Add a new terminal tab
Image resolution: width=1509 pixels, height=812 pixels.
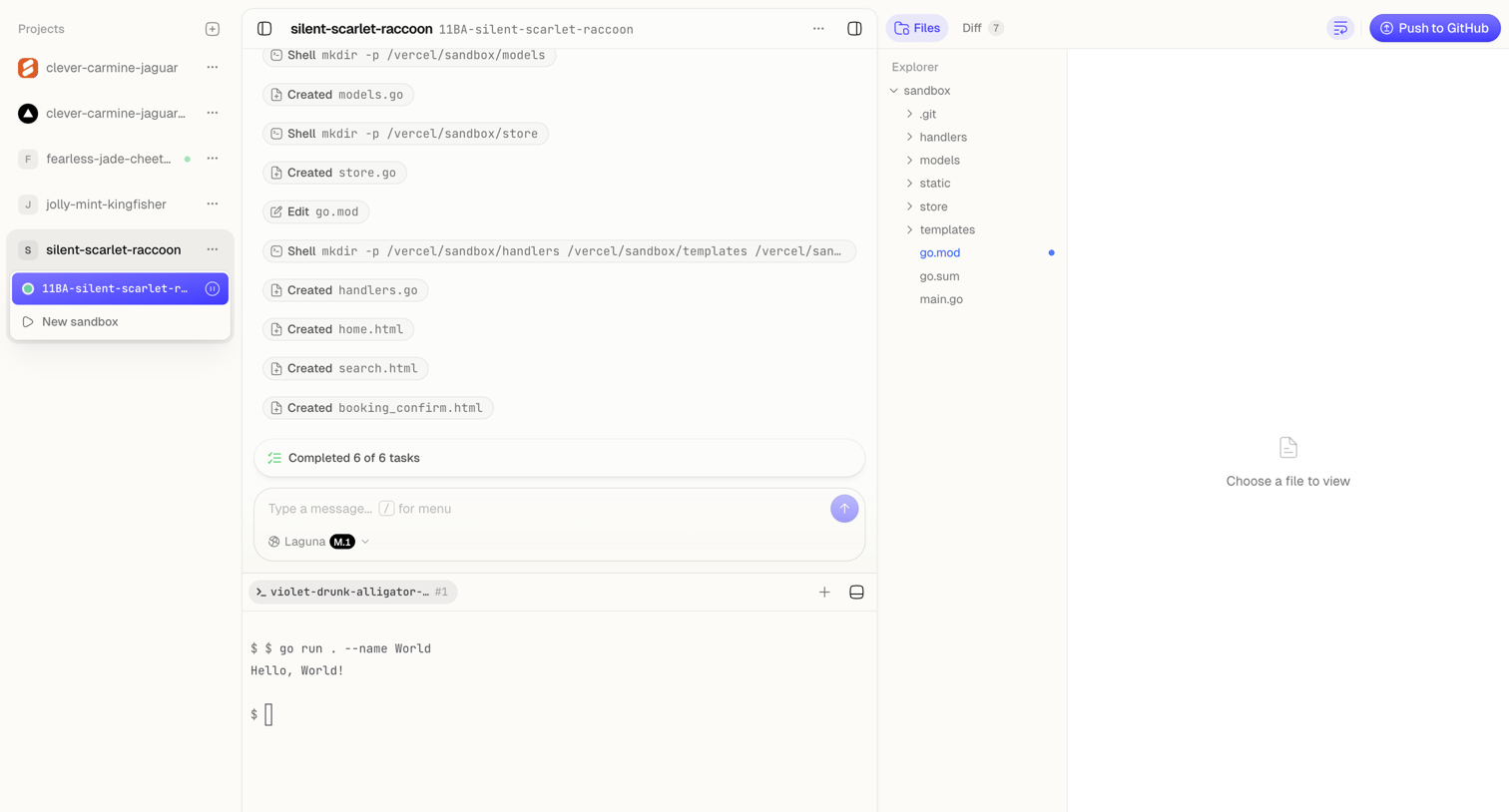(824, 593)
